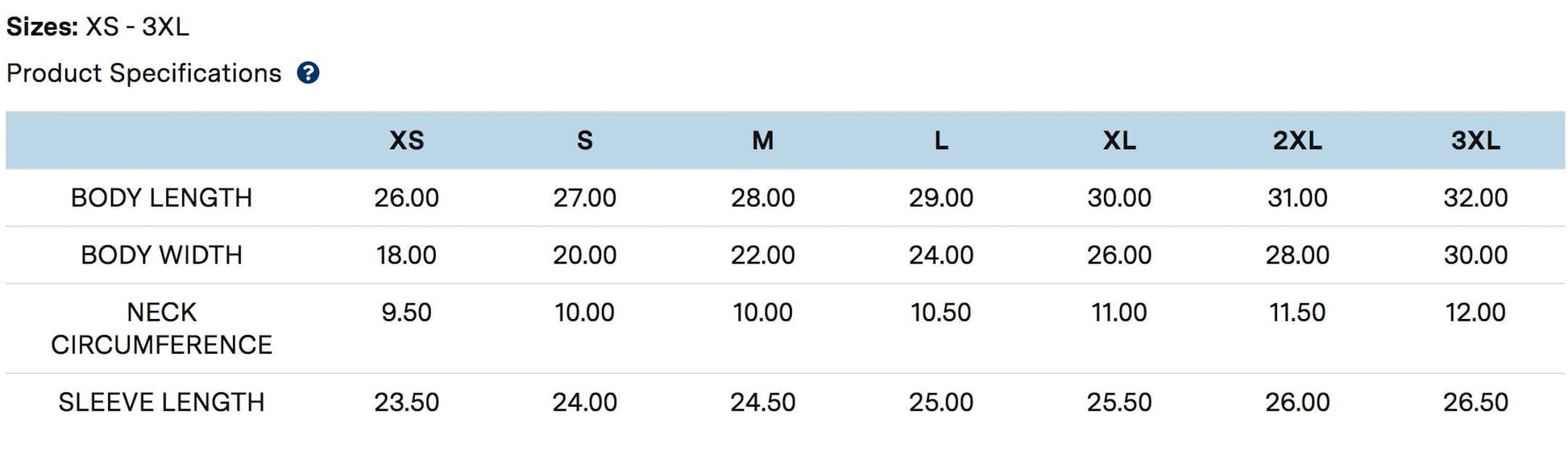Click the Sizes XS - 3XL text
The width and height of the screenshot is (1568, 464).
[x=97, y=27]
